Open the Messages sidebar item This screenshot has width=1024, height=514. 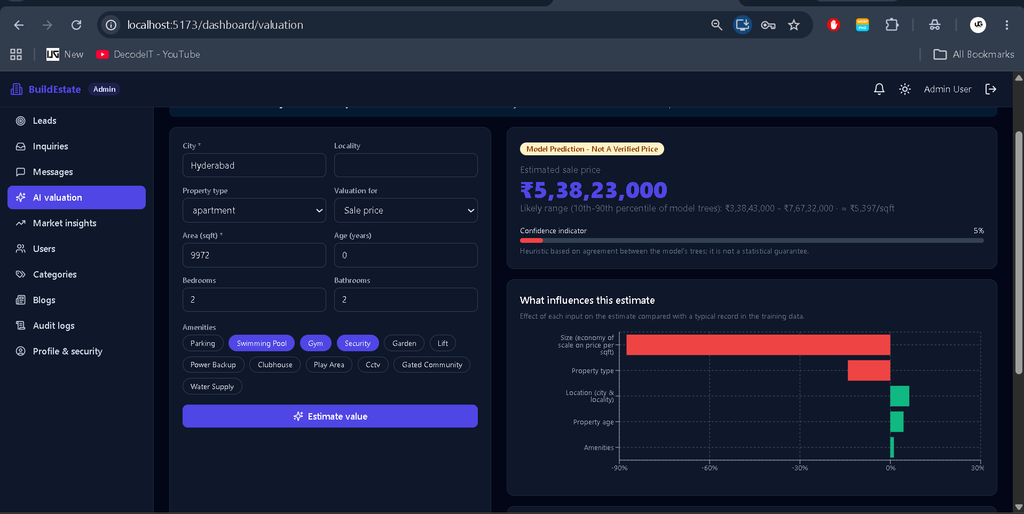pos(76,172)
